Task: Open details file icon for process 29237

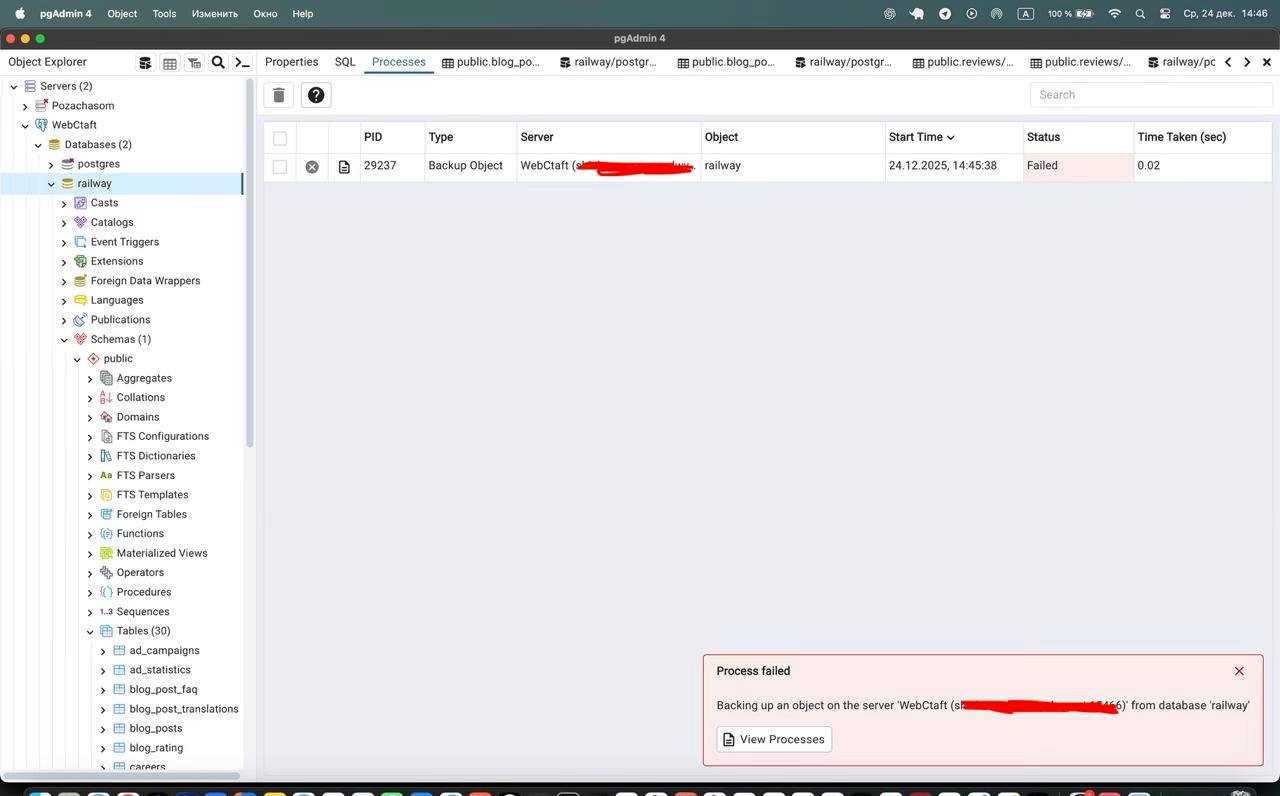Action: 344,166
